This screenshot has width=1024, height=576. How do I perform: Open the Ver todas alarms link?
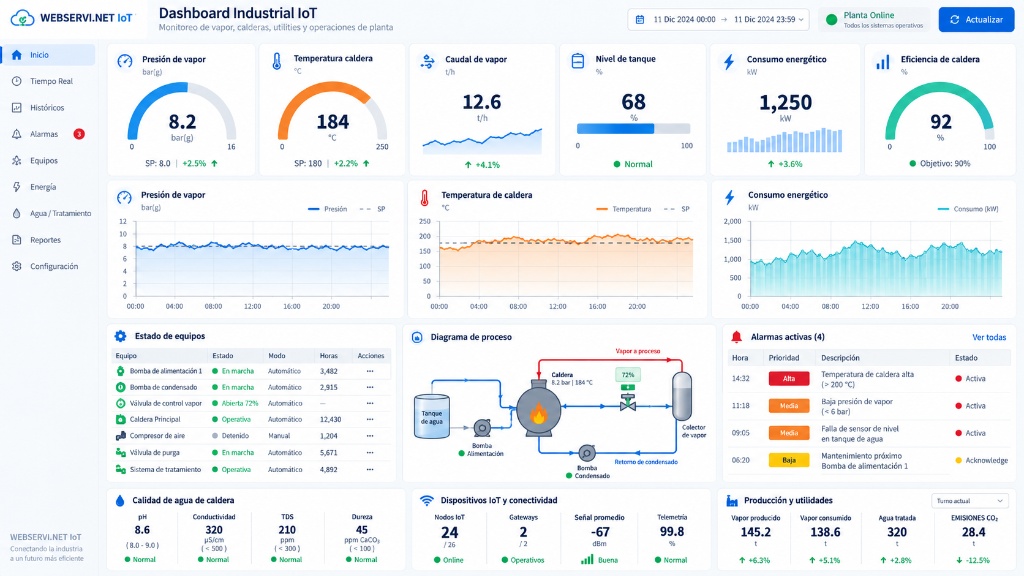pos(989,337)
